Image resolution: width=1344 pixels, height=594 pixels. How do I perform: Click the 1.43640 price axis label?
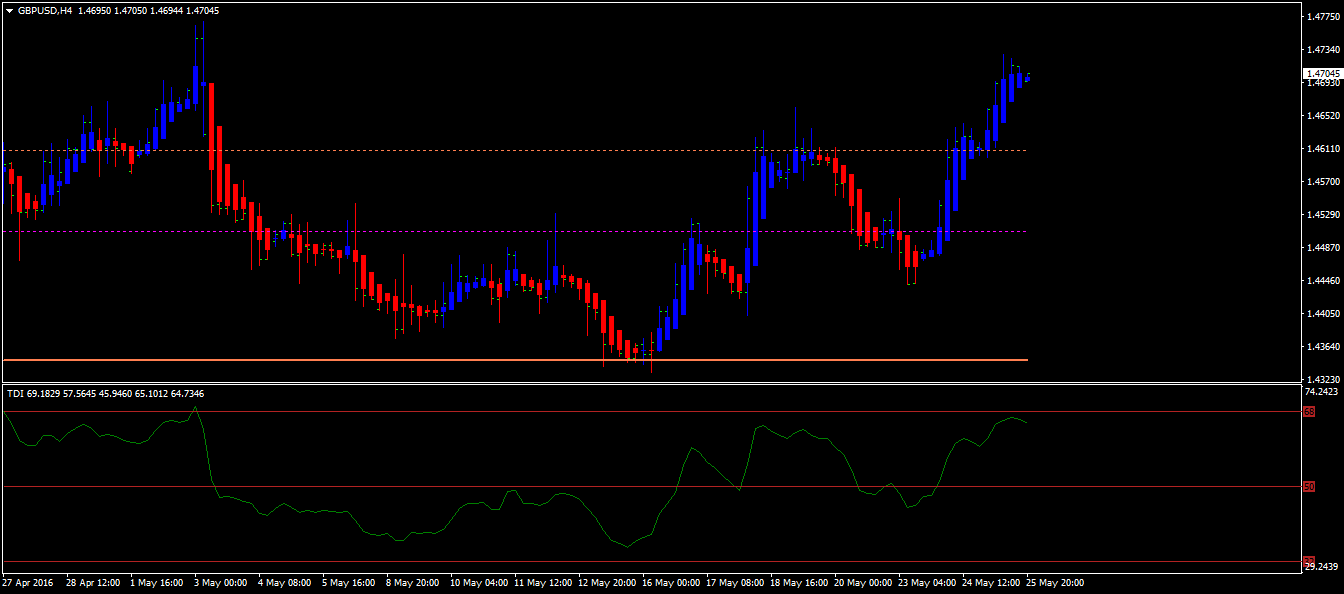click(x=1324, y=347)
